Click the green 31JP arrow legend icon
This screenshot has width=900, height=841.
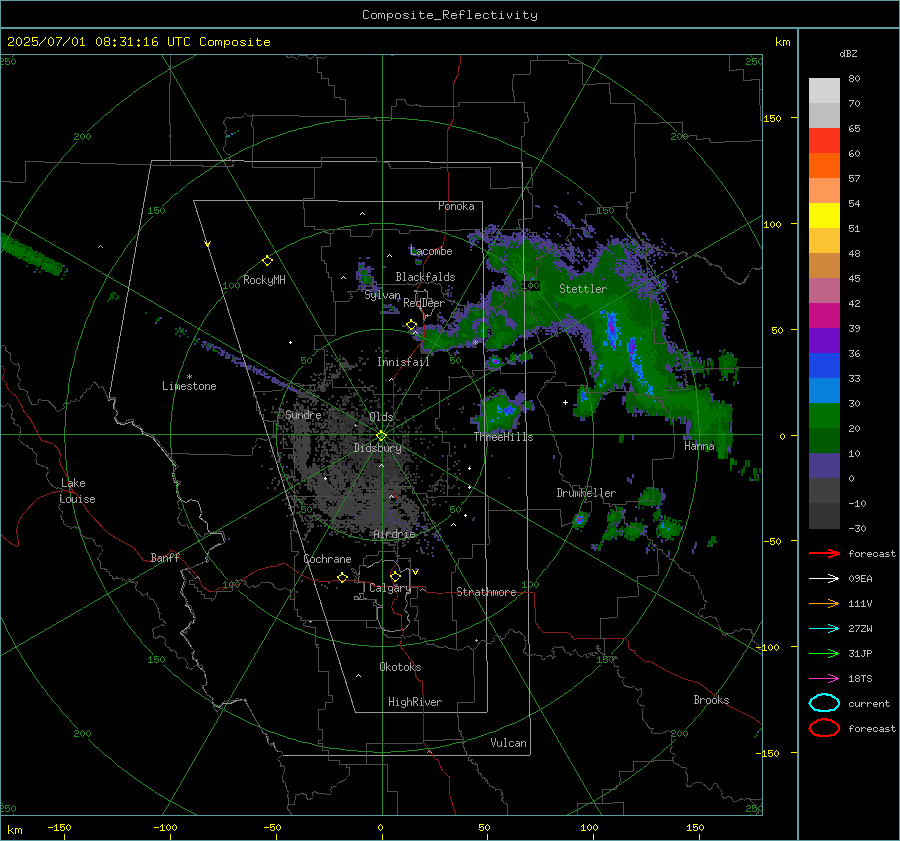824,653
